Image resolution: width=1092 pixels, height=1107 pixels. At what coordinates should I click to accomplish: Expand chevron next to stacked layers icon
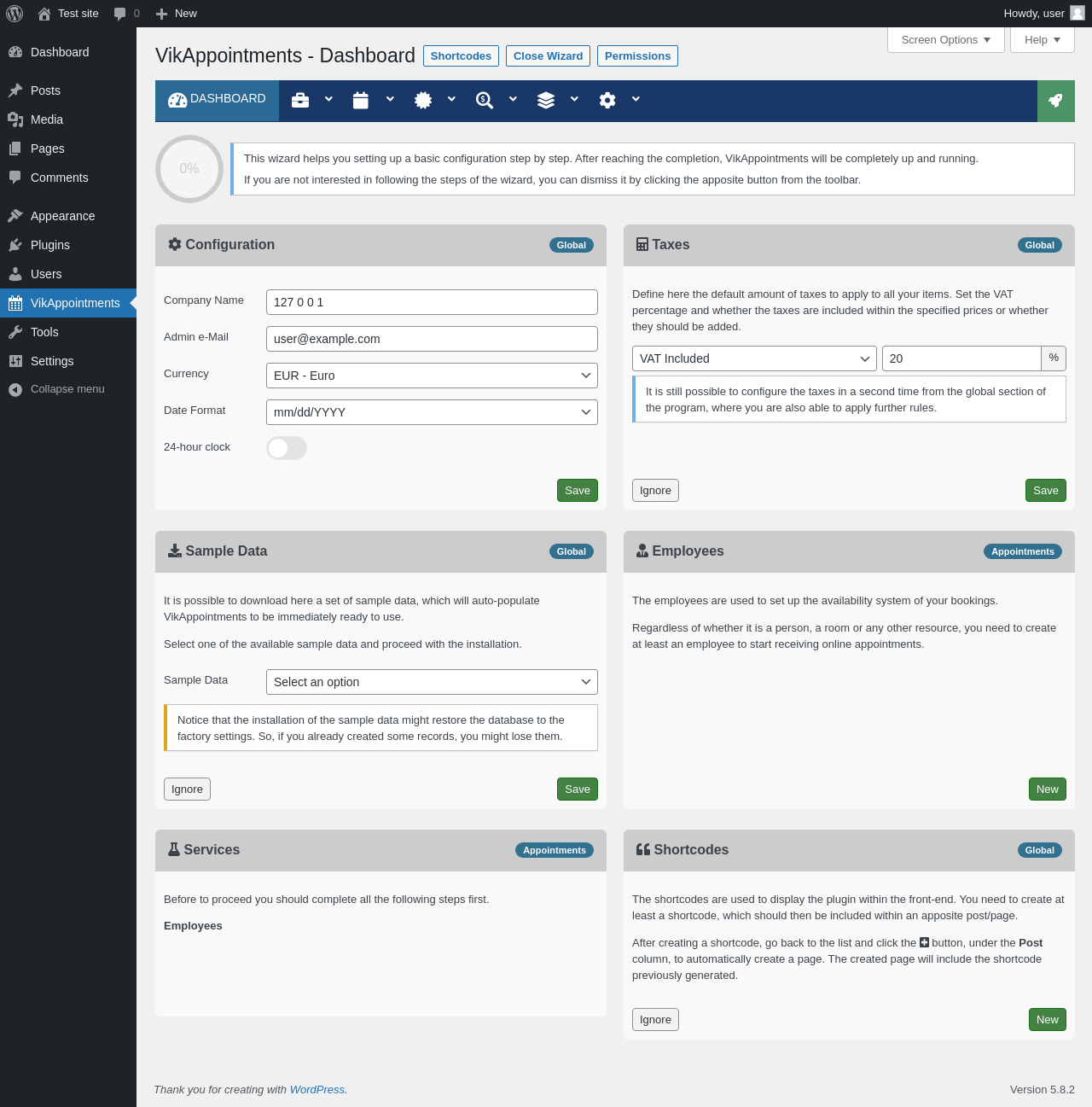574,100
